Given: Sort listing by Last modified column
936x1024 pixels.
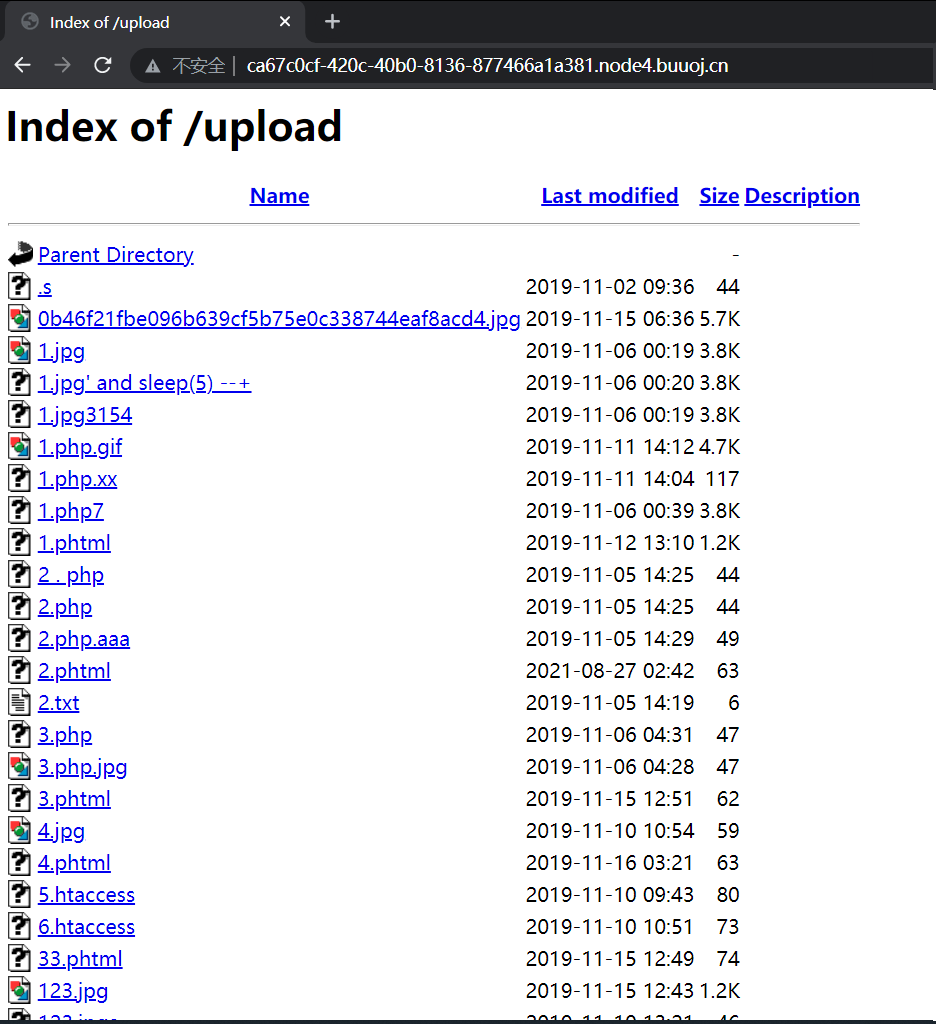Looking at the screenshot, I should pos(609,196).
